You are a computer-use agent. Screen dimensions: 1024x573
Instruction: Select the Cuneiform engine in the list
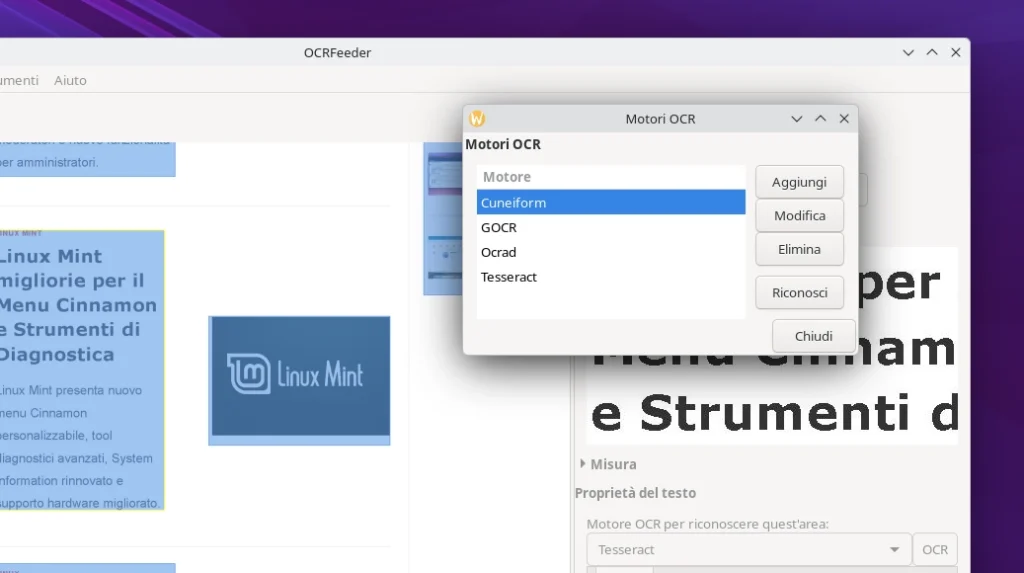611,203
